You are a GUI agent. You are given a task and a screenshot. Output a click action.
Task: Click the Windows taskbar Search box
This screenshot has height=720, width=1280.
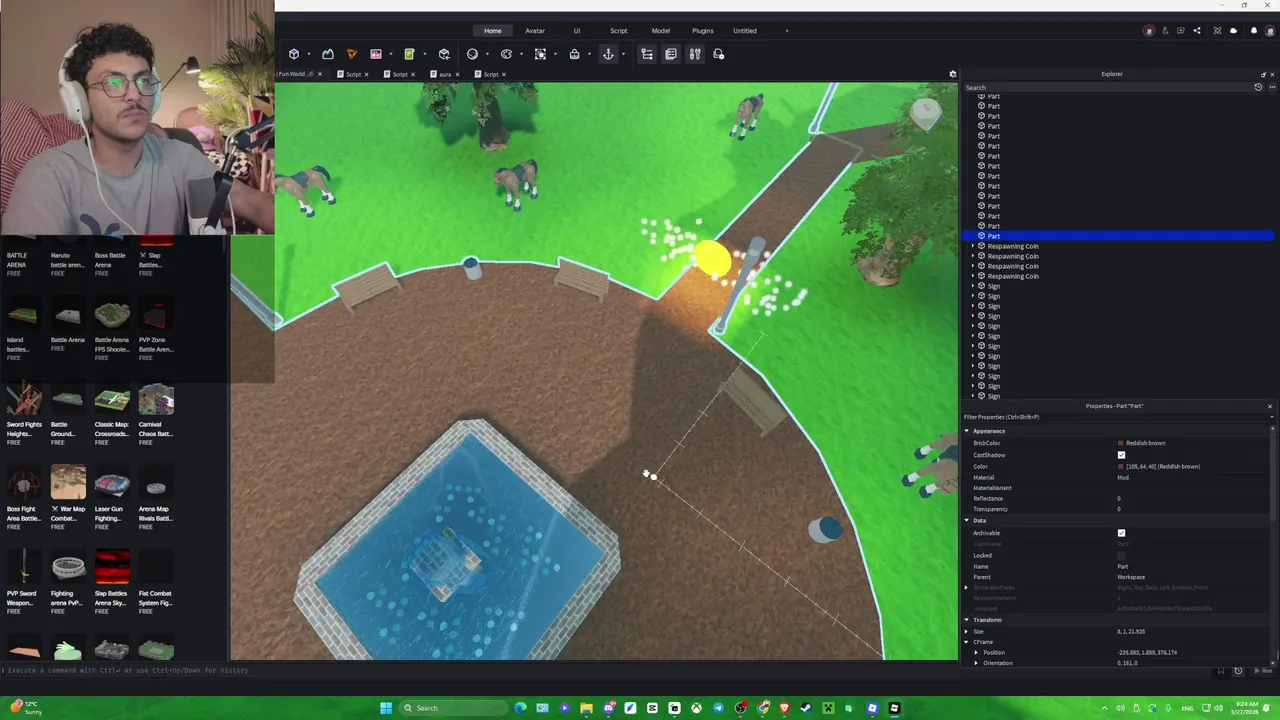(x=453, y=708)
